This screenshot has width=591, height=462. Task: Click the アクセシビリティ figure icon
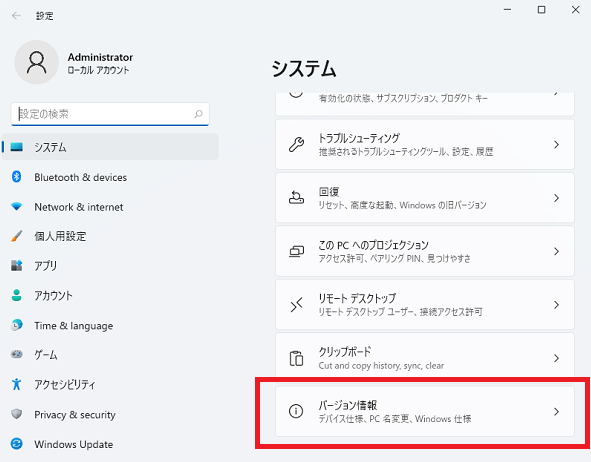coord(17,384)
